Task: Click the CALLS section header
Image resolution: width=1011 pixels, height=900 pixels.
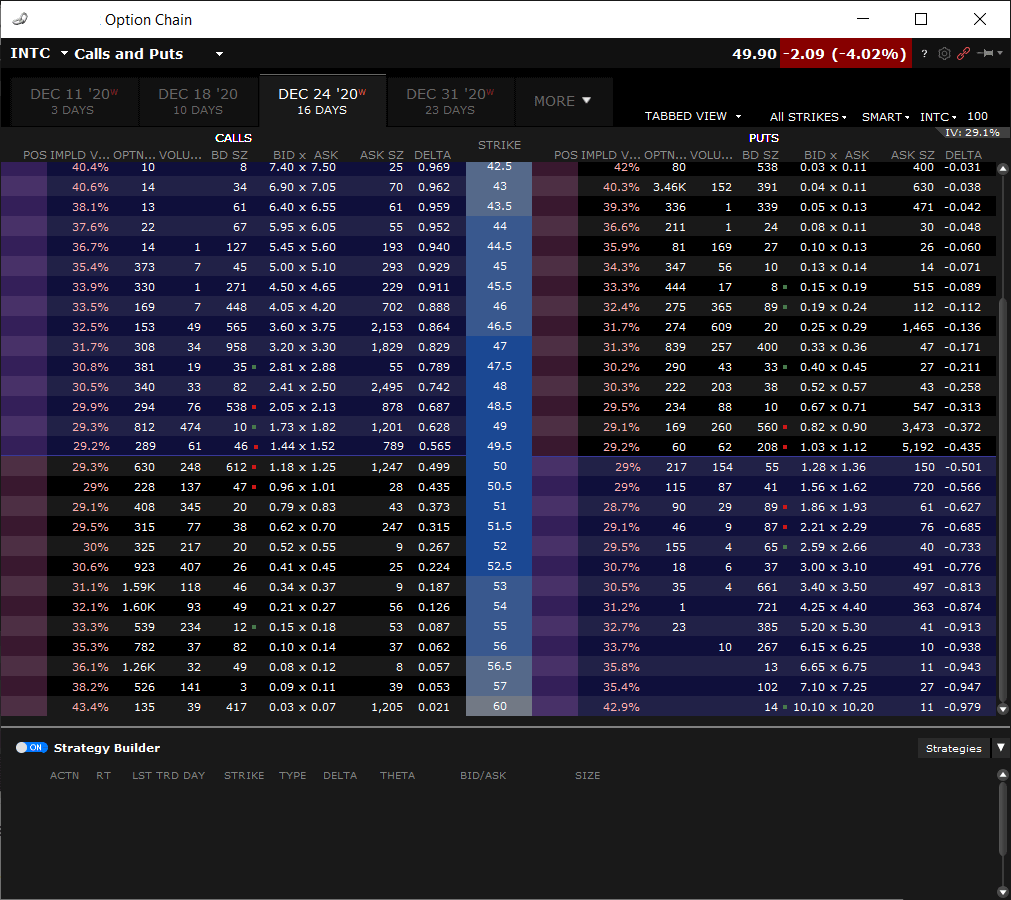Action: click(233, 138)
